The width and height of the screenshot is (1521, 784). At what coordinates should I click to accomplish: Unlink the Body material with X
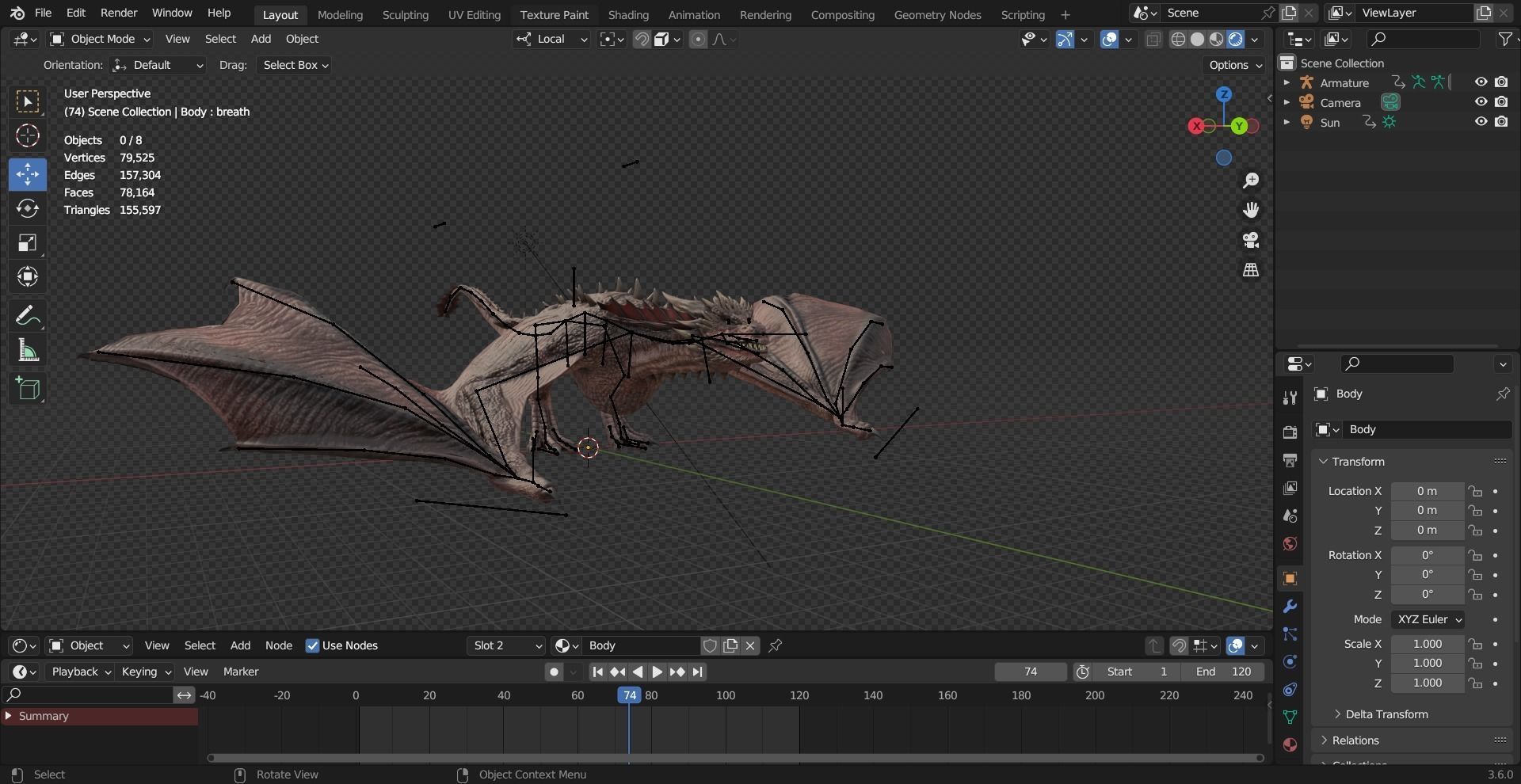pyautogui.click(x=750, y=645)
